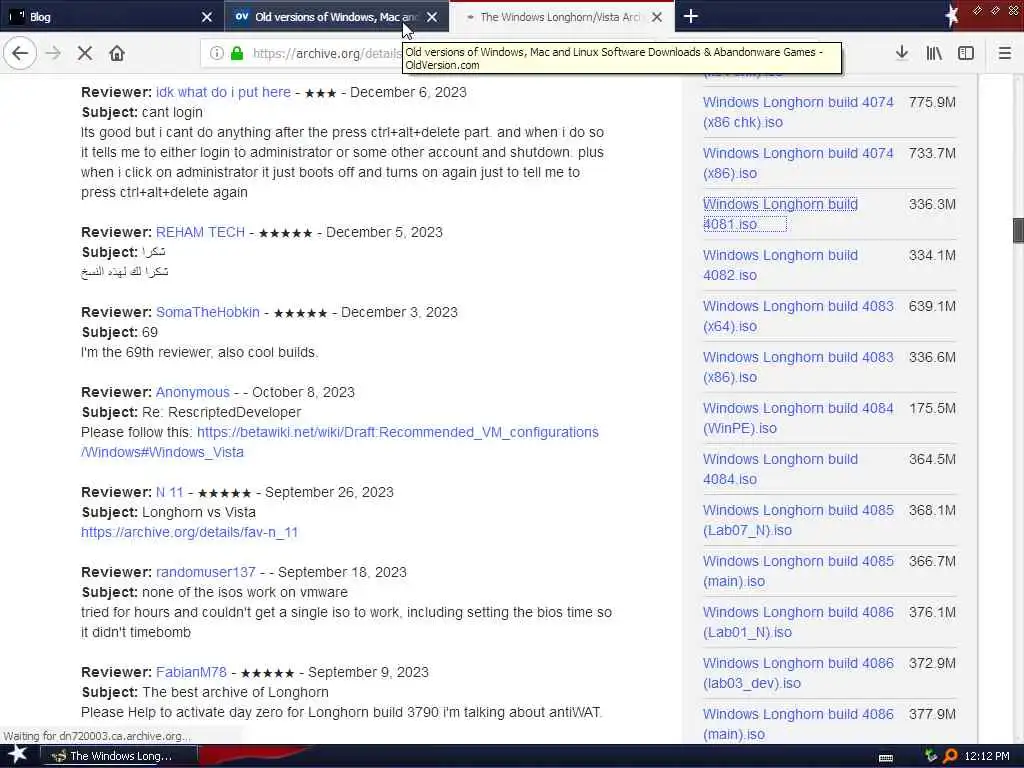Click the 775.9M file size

(932, 102)
